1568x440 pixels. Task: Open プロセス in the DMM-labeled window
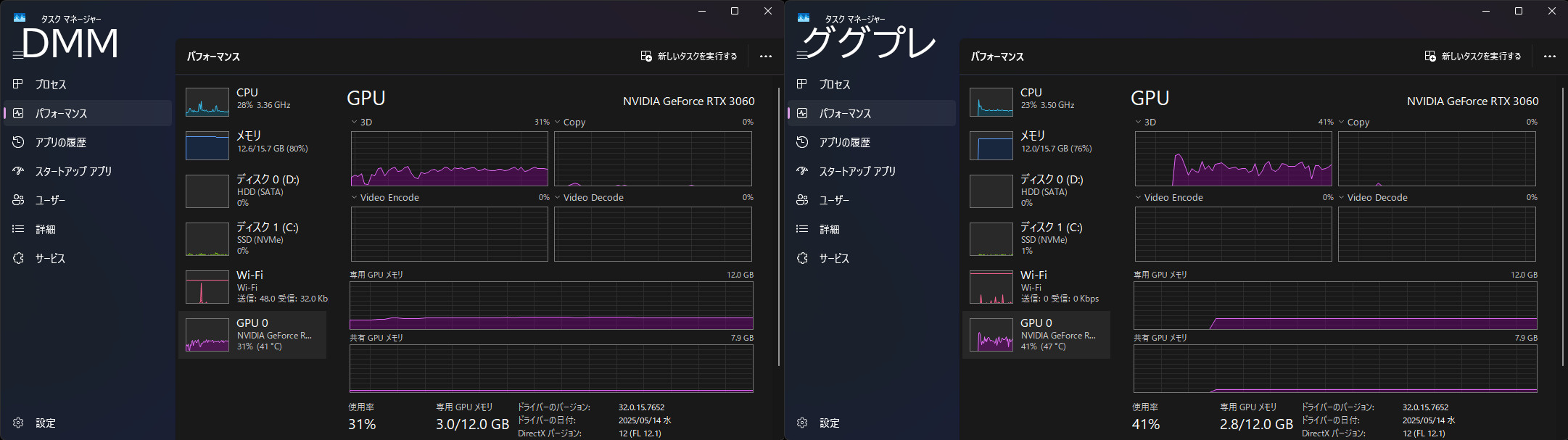coord(51,85)
